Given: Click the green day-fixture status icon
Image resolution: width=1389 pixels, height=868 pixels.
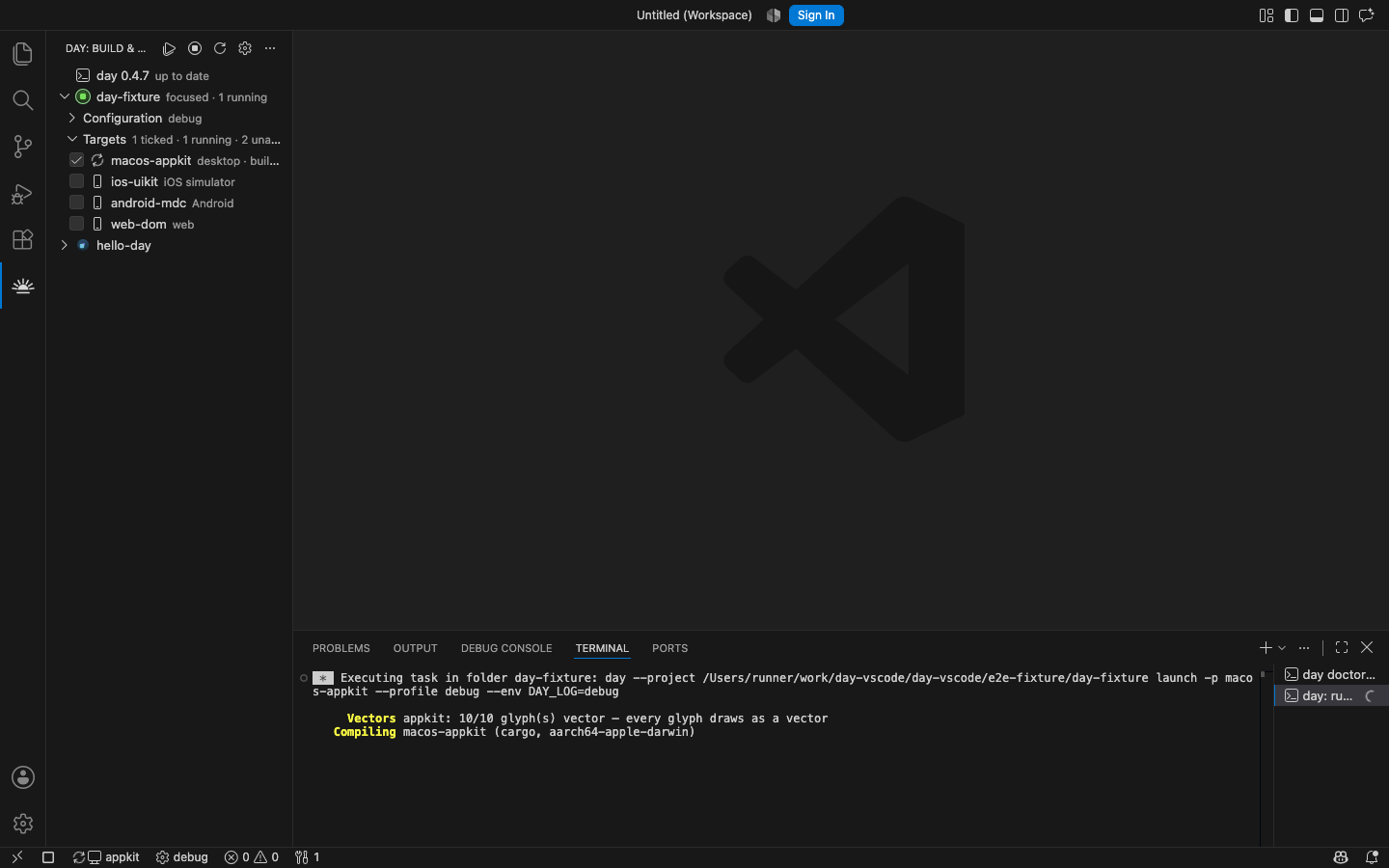Looking at the screenshot, I should pyautogui.click(x=83, y=96).
